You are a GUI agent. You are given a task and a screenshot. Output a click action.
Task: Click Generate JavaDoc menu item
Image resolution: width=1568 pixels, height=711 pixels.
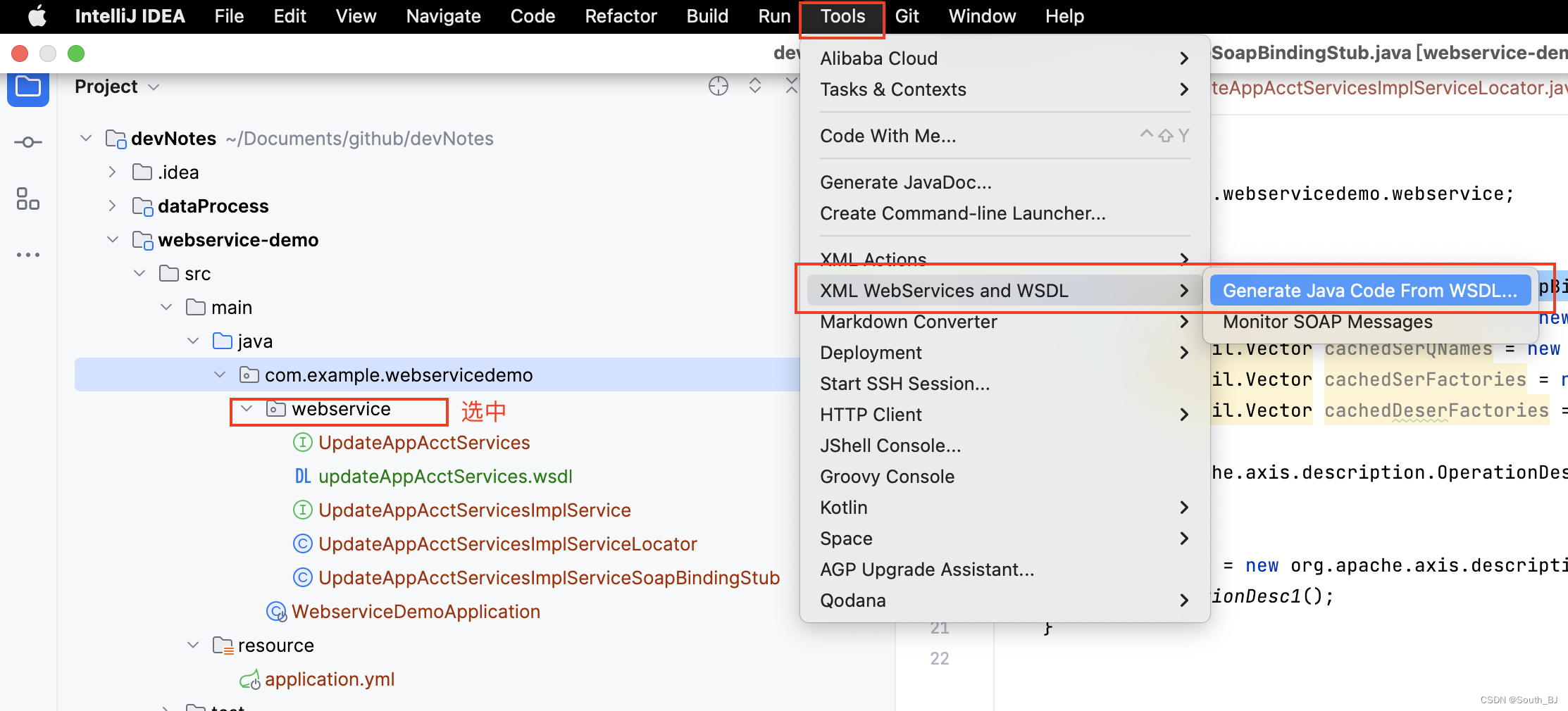[x=905, y=182]
